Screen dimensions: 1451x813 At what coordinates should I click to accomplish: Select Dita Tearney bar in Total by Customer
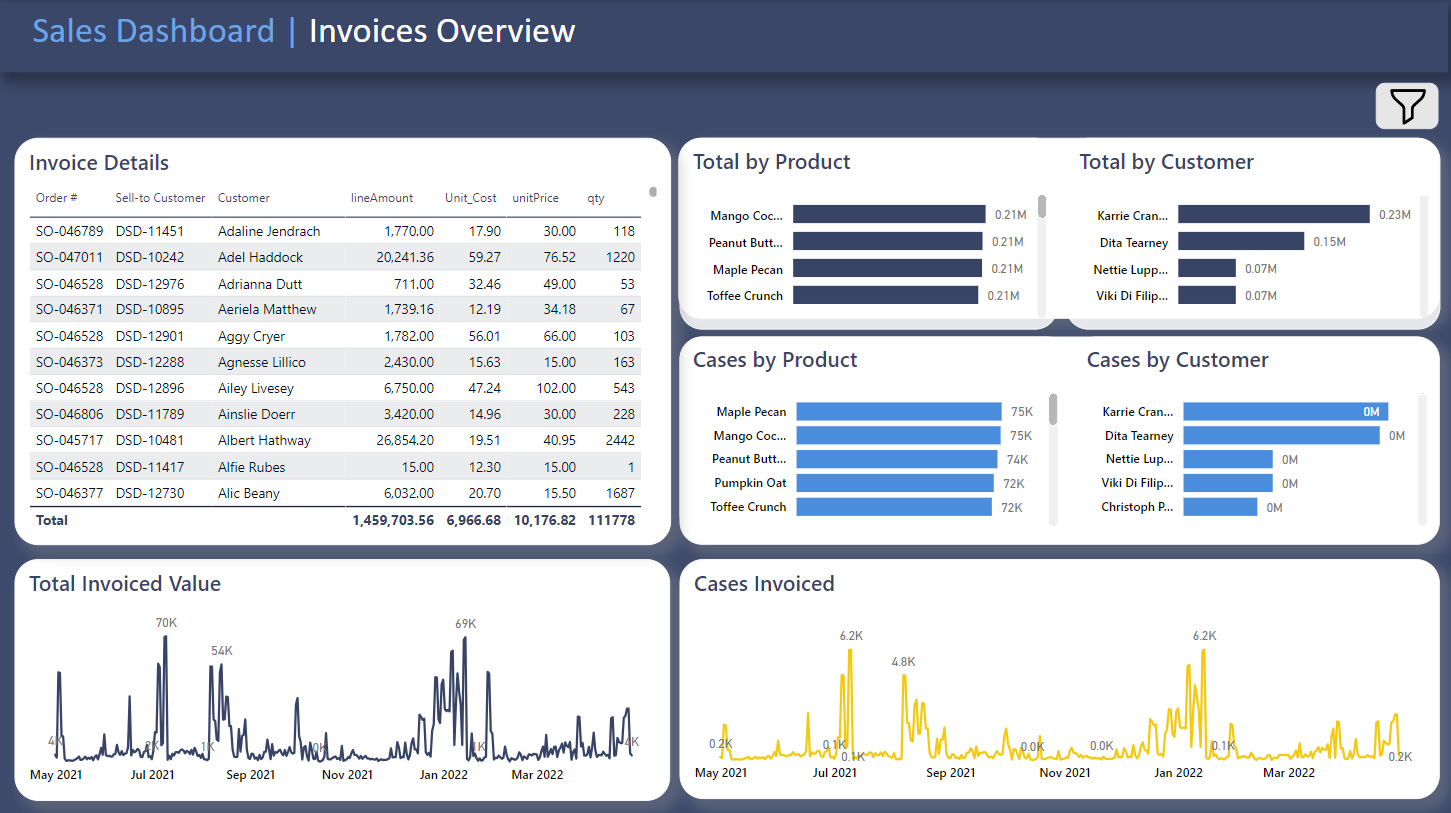[1241, 242]
